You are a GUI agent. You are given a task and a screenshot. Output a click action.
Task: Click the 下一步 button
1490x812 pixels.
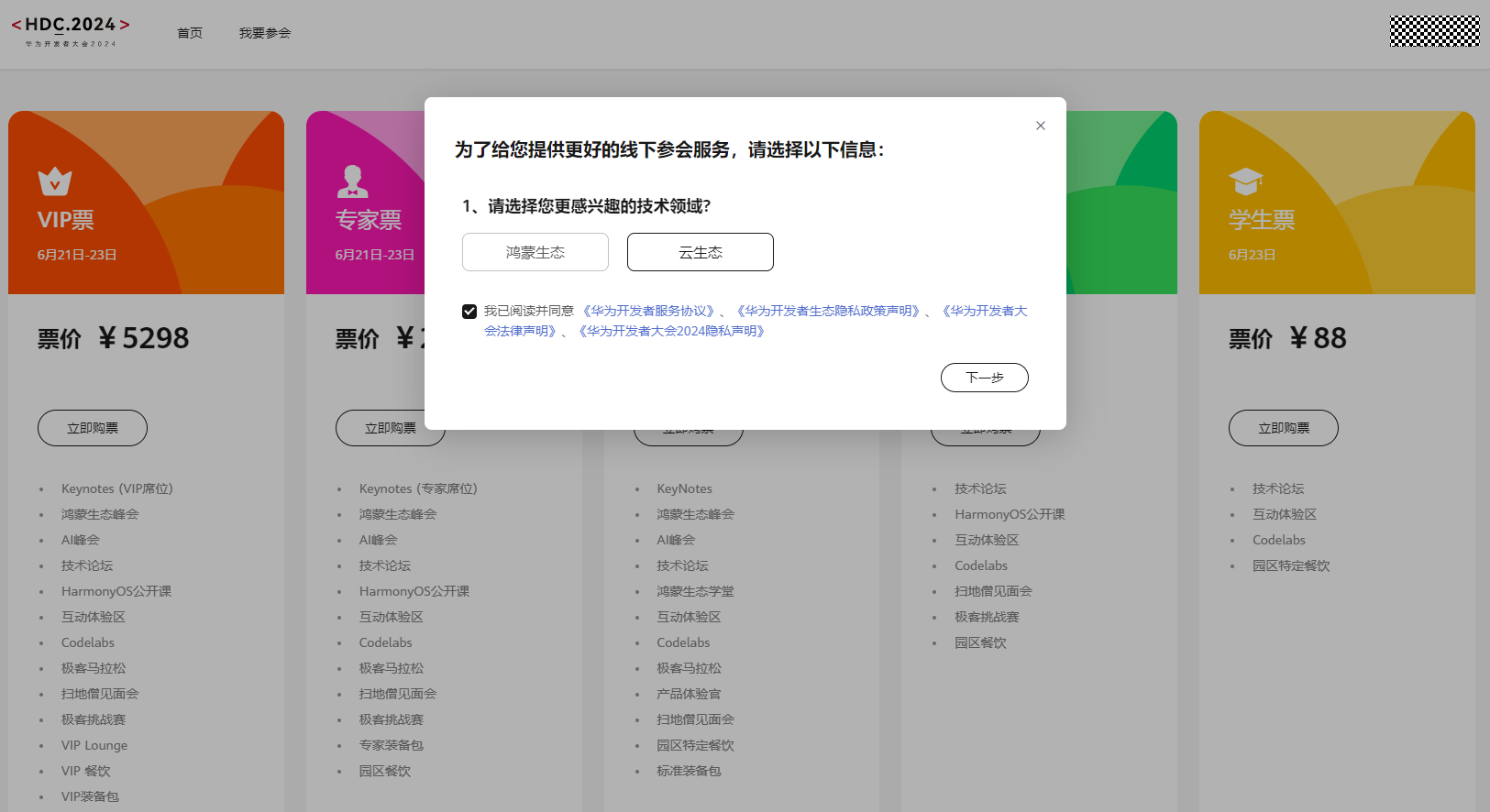click(985, 378)
